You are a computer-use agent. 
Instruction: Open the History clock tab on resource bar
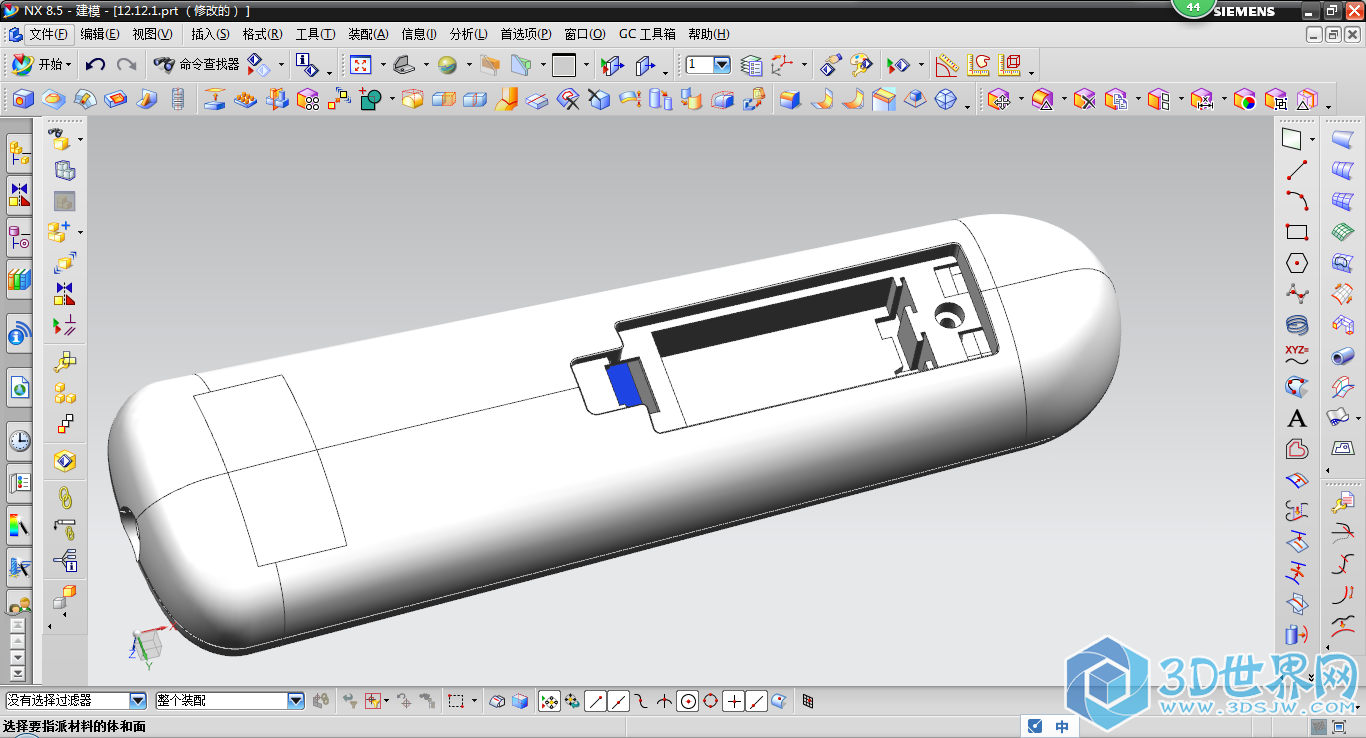(x=19, y=441)
